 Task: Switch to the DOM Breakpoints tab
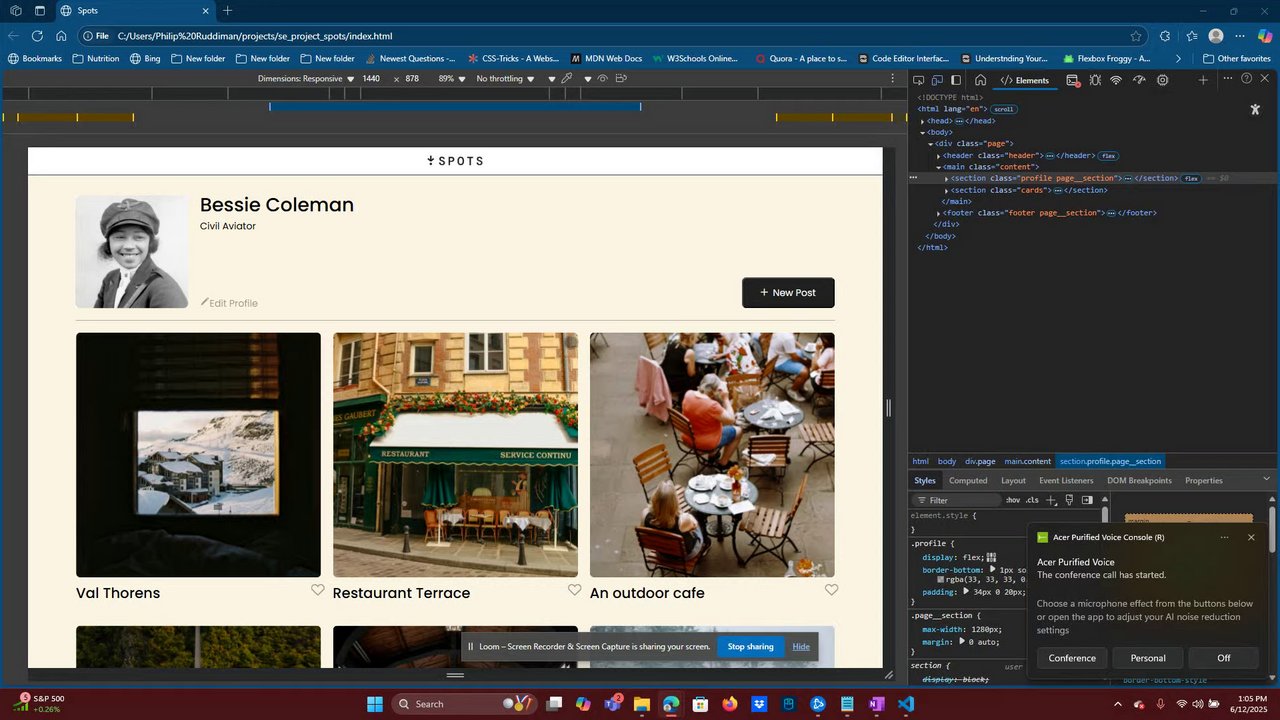[x=1139, y=481]
